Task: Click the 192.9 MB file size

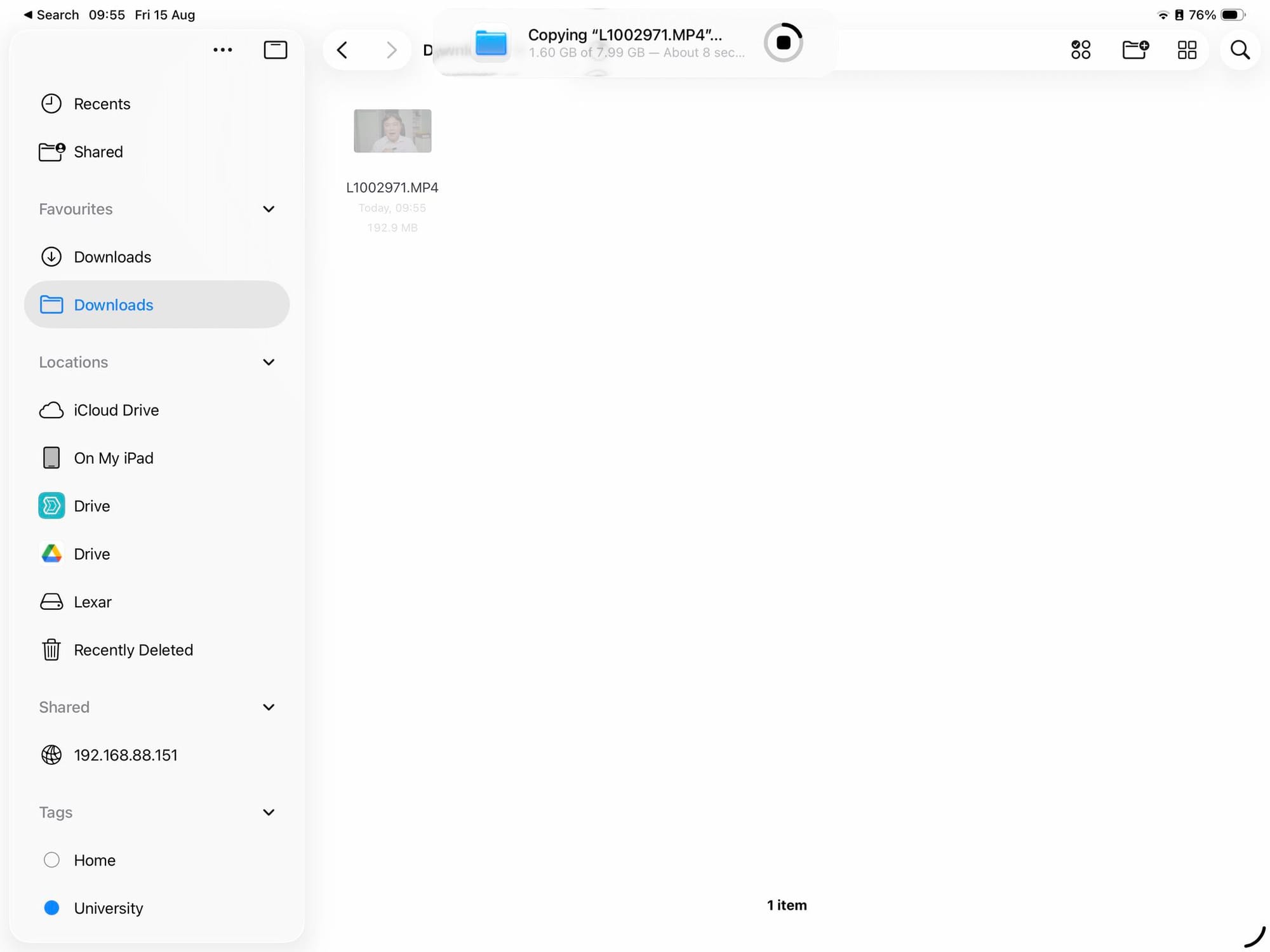Action: tap(392, 228)
